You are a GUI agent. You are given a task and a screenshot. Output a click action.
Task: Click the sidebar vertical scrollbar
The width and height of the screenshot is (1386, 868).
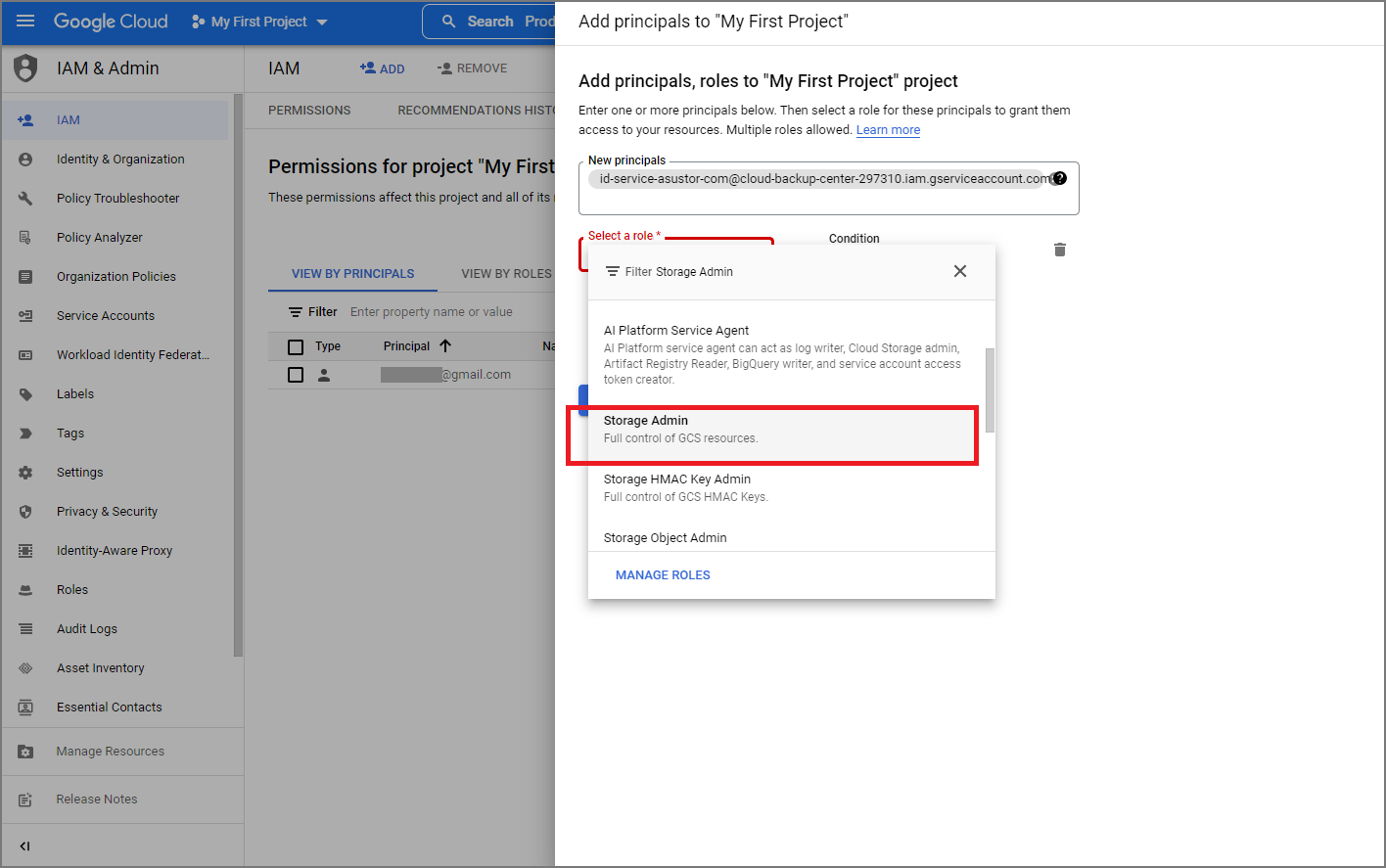(x=238, y=377)
